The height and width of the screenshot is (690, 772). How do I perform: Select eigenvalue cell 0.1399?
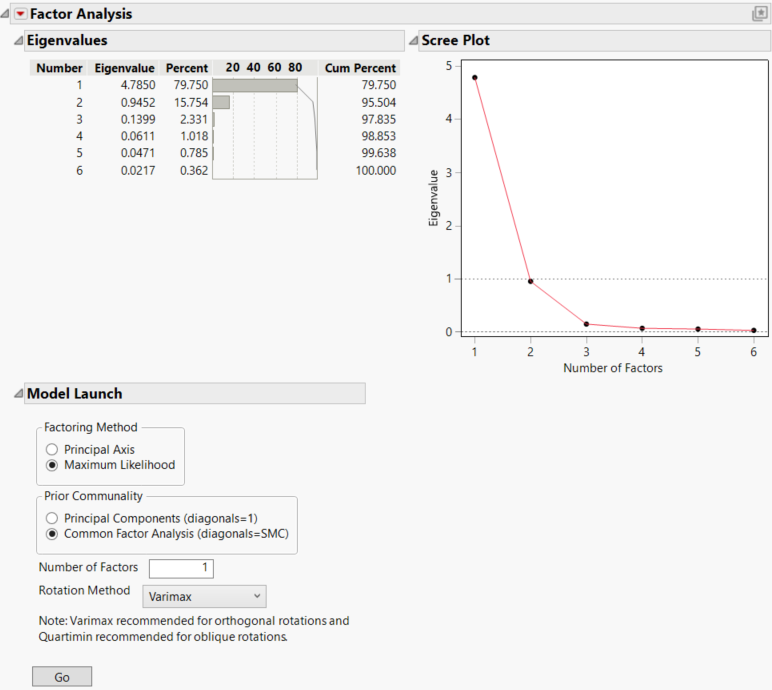tap(138, 119)
